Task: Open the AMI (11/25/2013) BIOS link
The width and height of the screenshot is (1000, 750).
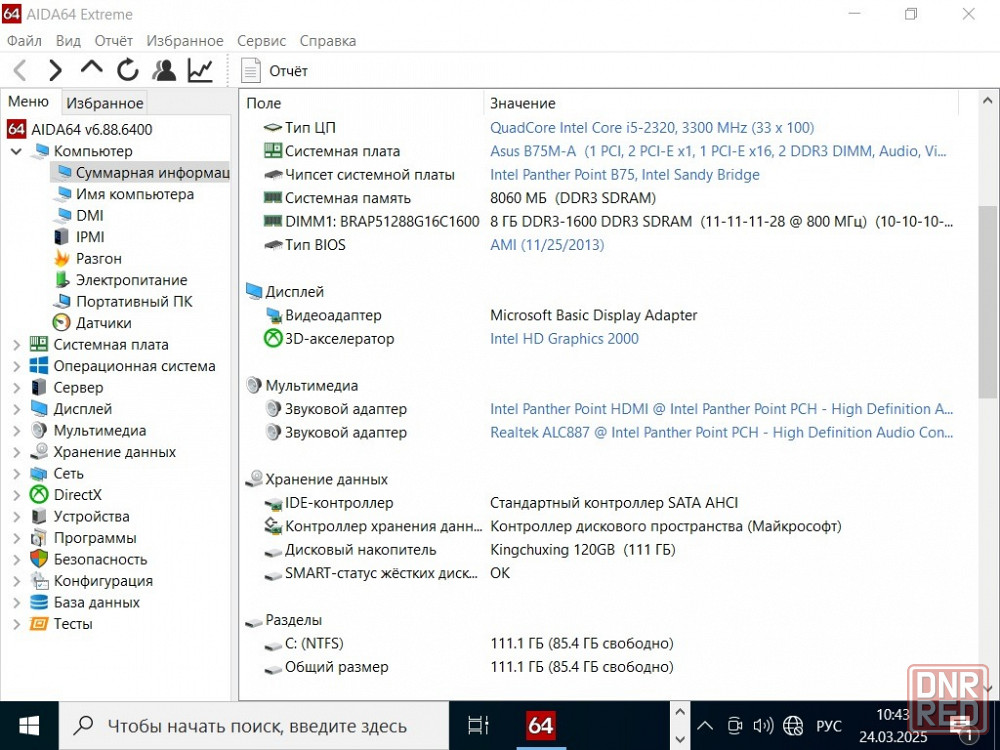Action: [x=547, y=245]
